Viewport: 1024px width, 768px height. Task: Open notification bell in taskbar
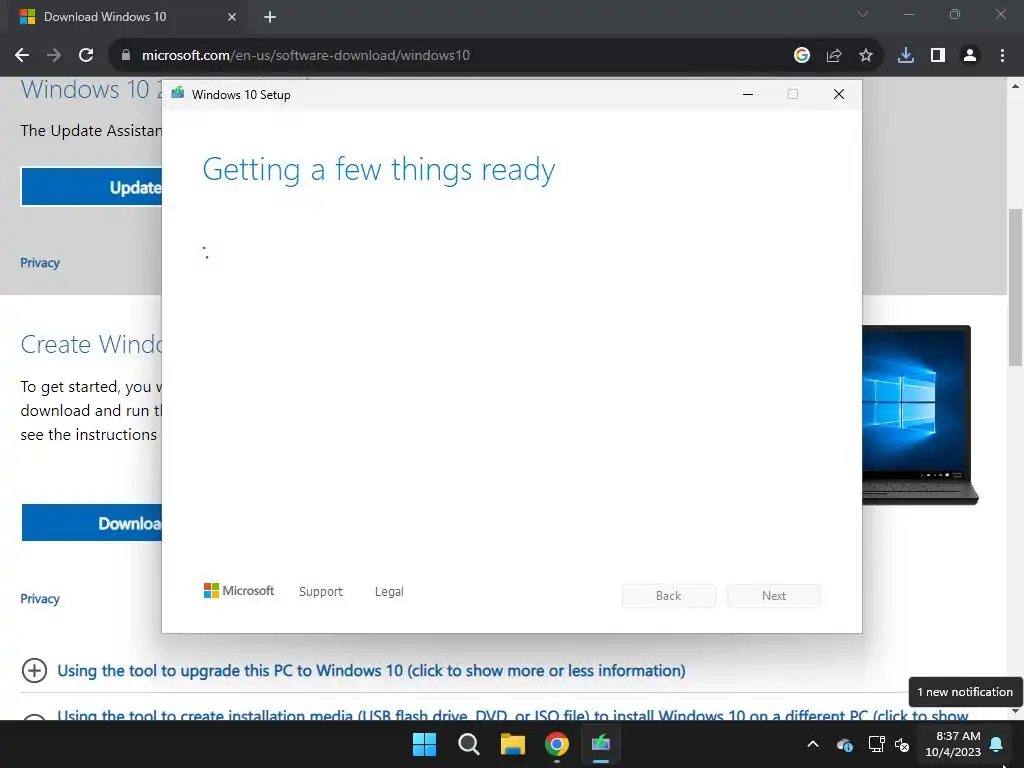(997, 744)
